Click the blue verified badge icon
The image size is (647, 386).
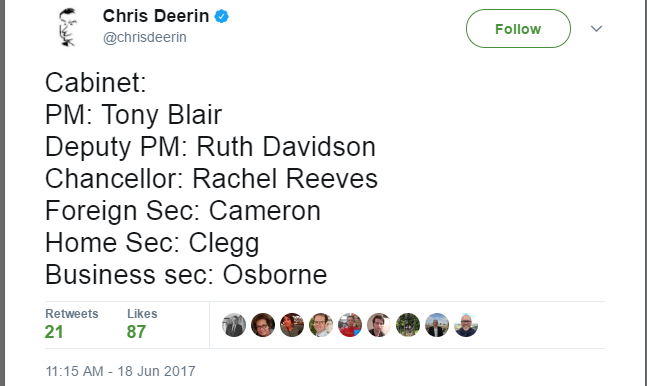222,17
